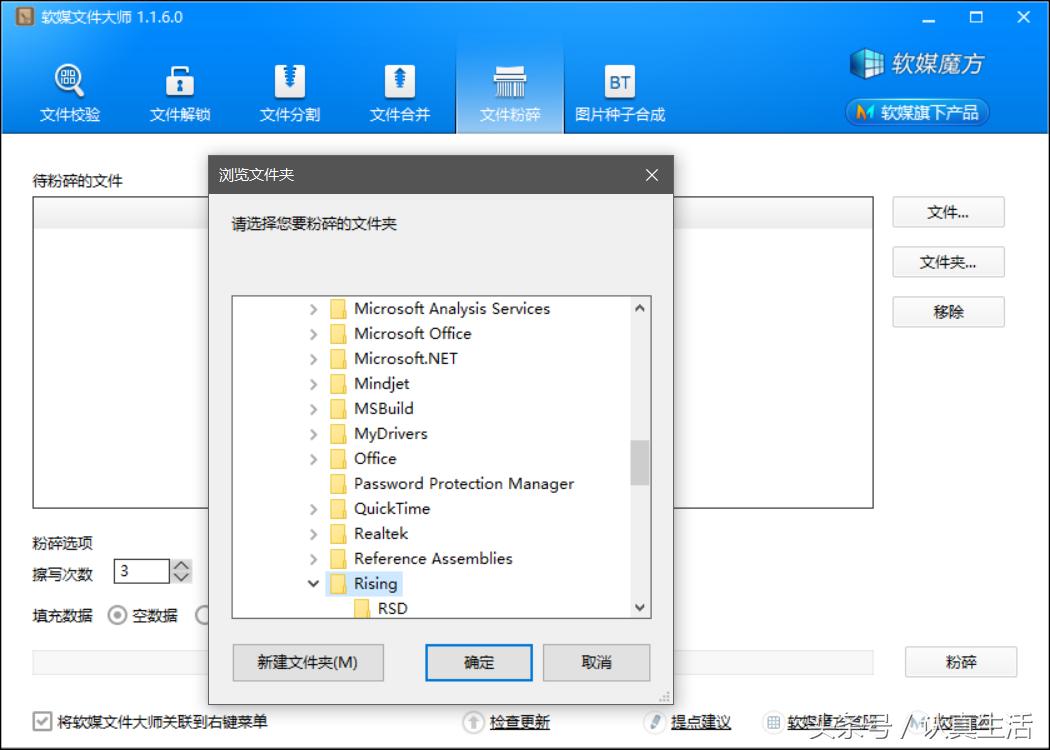Confirm with the 确定 button

coord(479,662)
